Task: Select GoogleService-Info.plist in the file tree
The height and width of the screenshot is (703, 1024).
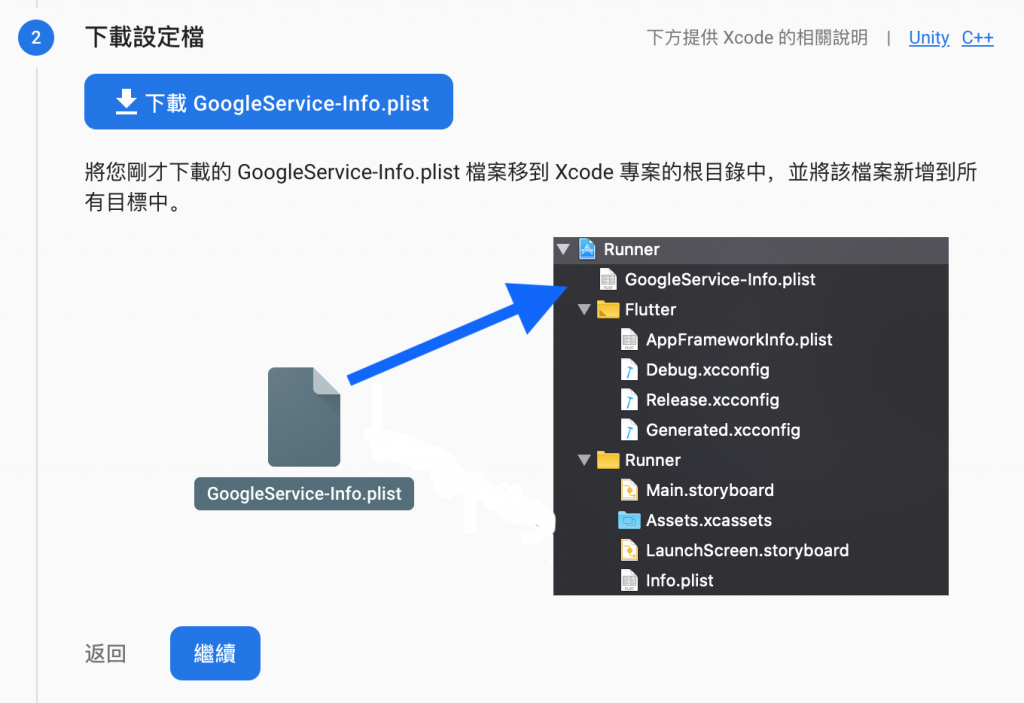Action: point(720,280)
